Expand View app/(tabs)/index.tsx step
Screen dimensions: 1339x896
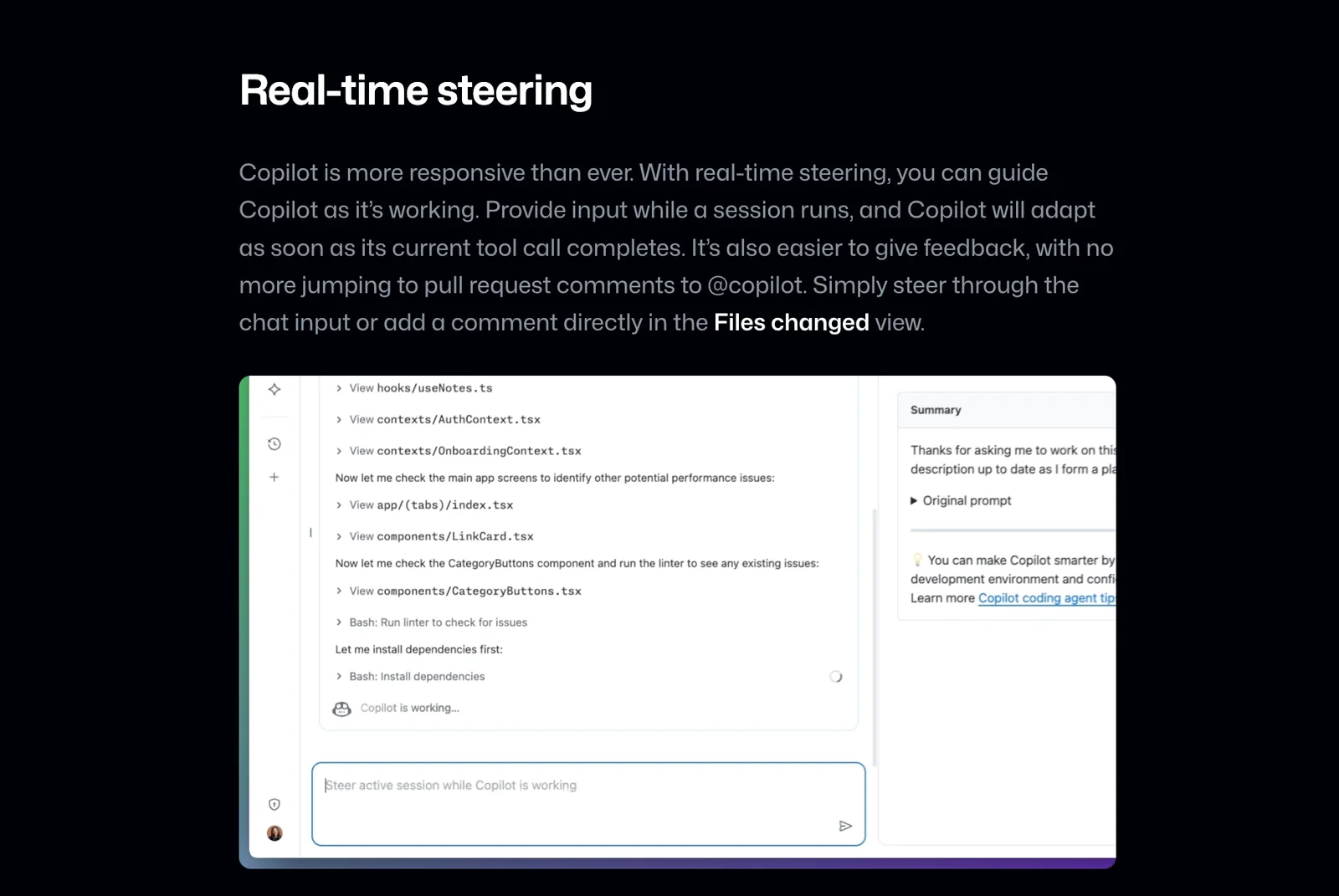point(339,505)
